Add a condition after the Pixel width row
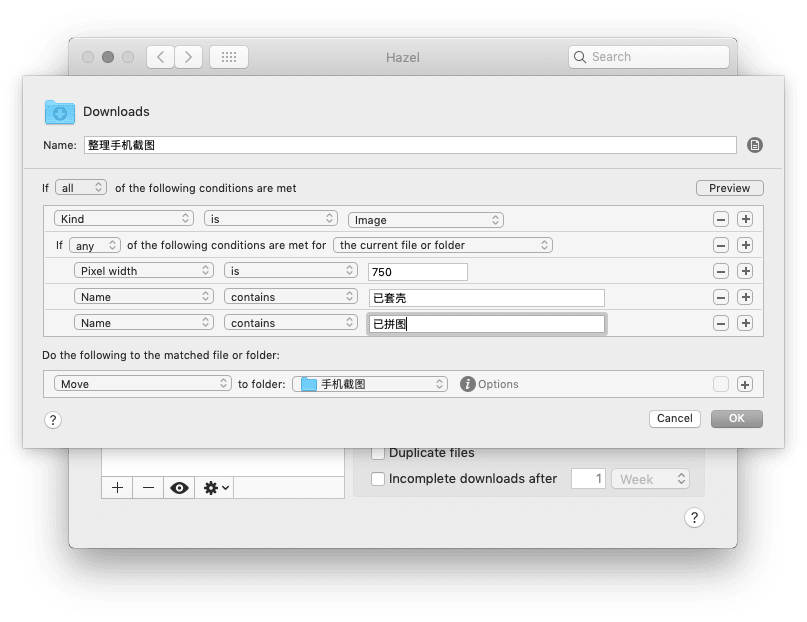The width and height of the screenshot is (807, 622). pos(744,271)
